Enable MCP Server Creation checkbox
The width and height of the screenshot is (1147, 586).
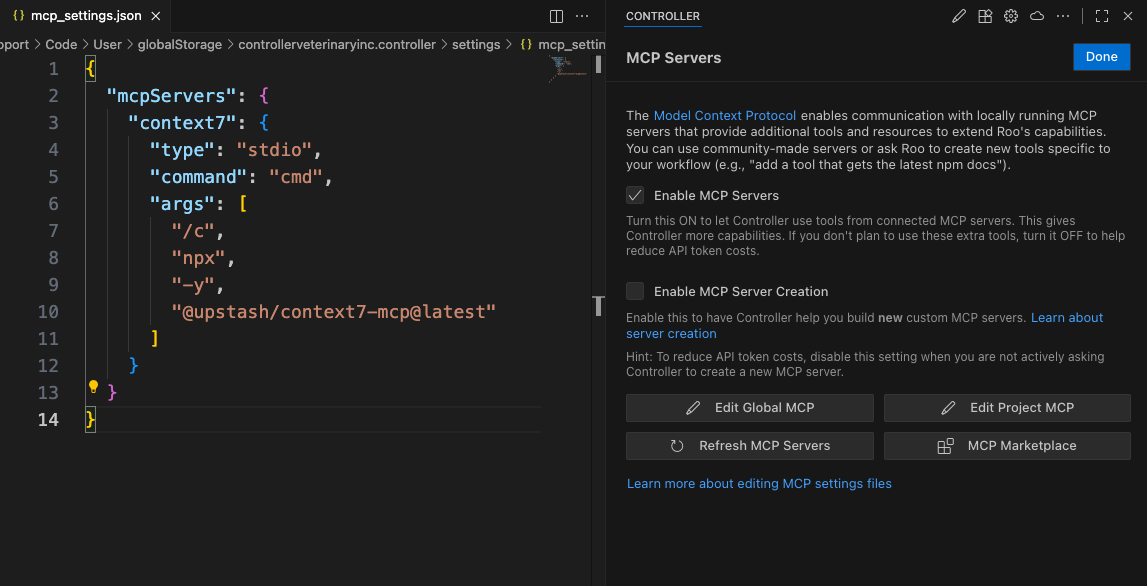(635, 291)
